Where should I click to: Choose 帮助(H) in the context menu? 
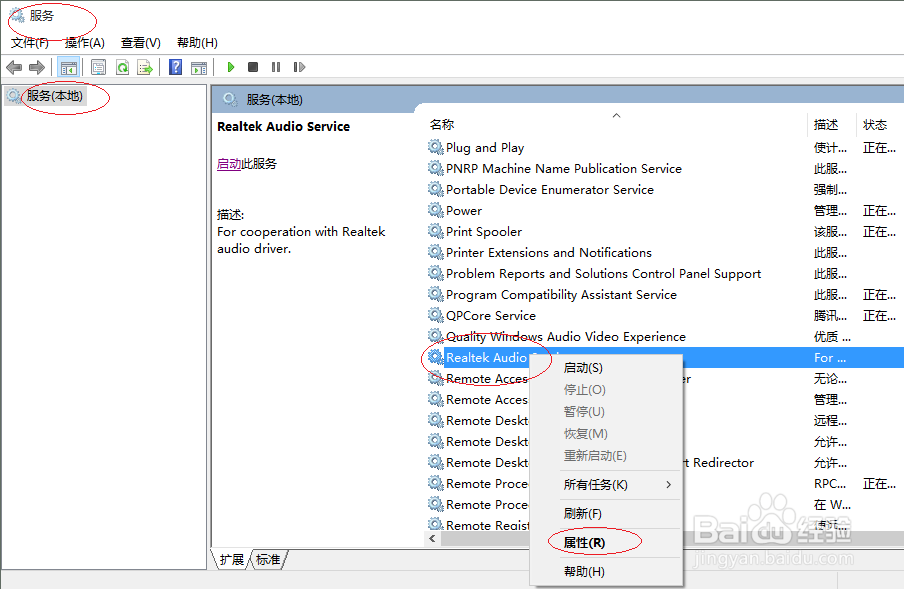coord(606,571)
